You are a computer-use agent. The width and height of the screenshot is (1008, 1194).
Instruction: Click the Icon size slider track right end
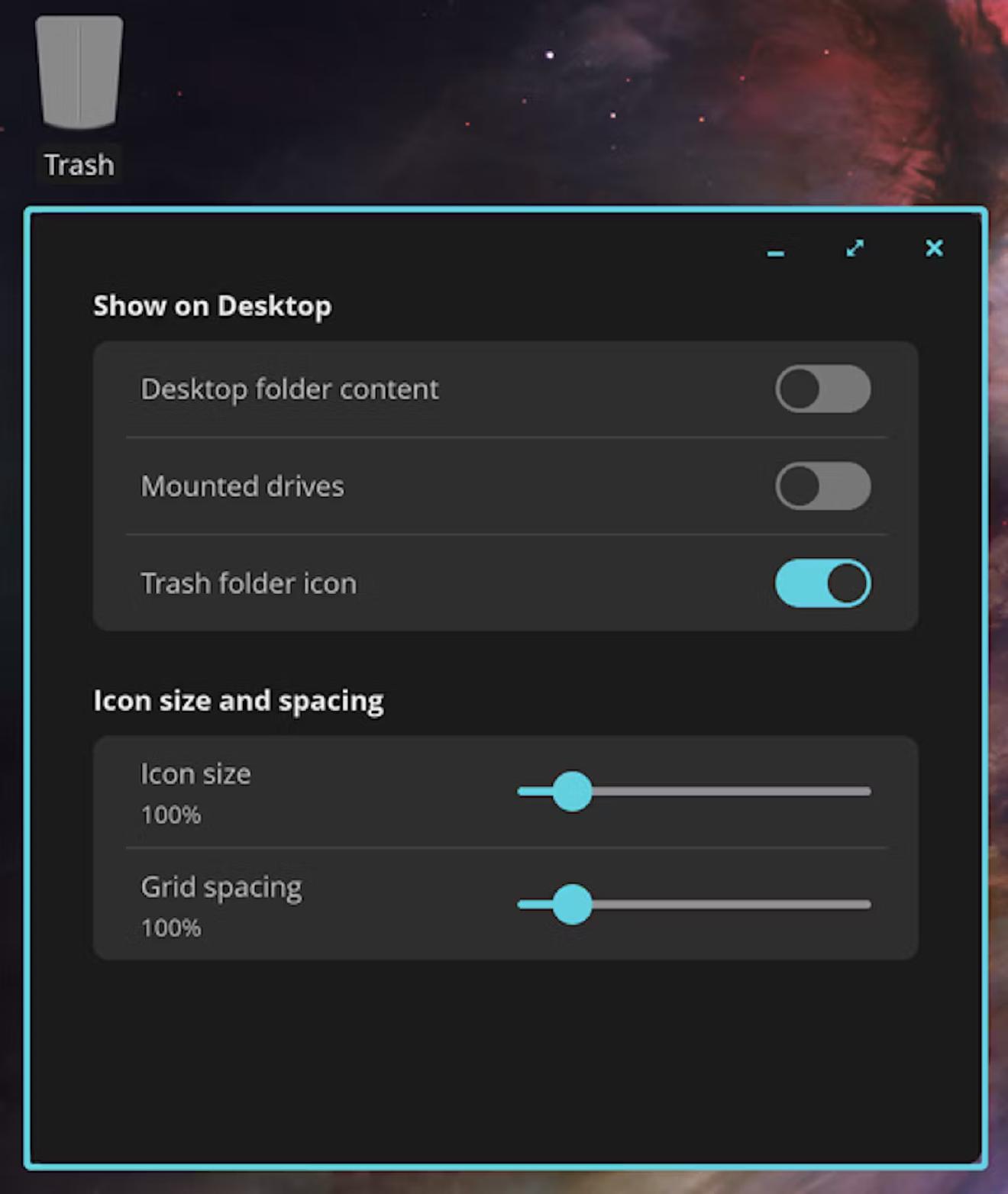(x=866, y=792)
